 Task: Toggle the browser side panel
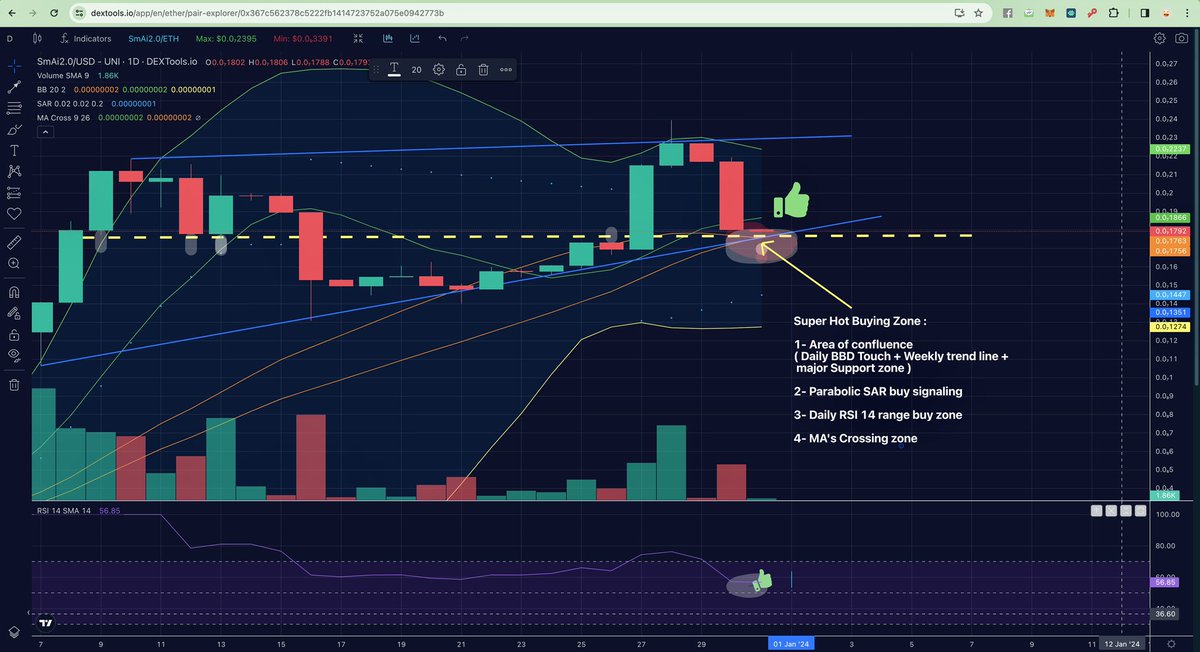[x=1145, y=13]
